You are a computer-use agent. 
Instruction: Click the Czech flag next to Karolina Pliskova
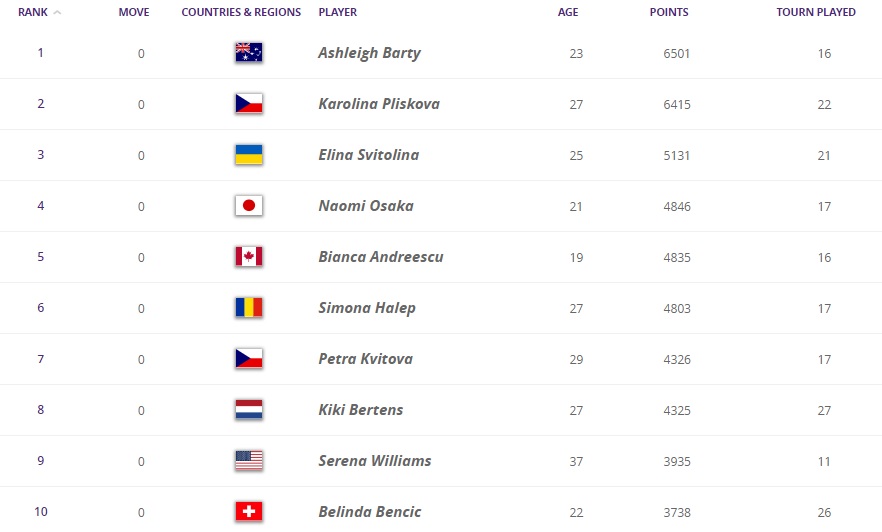249,103
